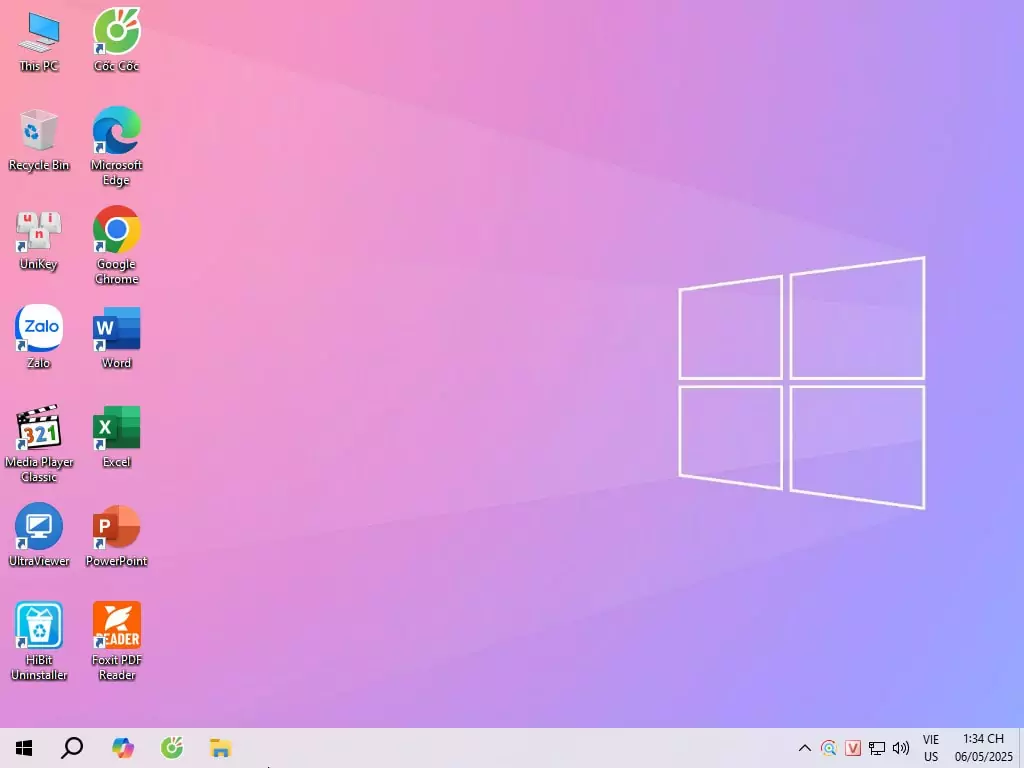Select the PowerPoint desktop shortcut
This screenshot has height=768, width=1024.
click(116, 536)
